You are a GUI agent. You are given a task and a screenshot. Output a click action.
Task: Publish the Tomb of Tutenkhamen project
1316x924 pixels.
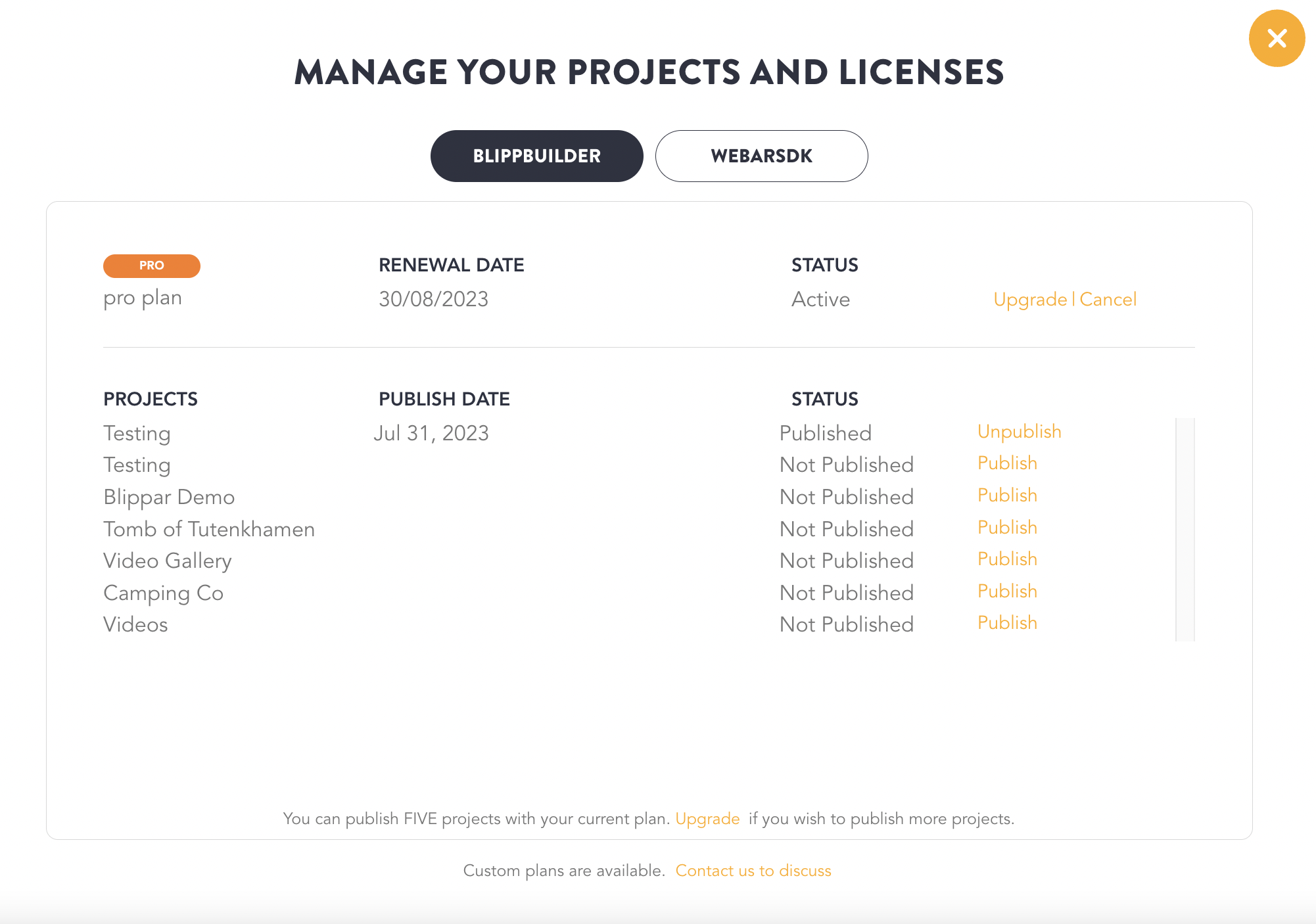[x=1007, y=528]
